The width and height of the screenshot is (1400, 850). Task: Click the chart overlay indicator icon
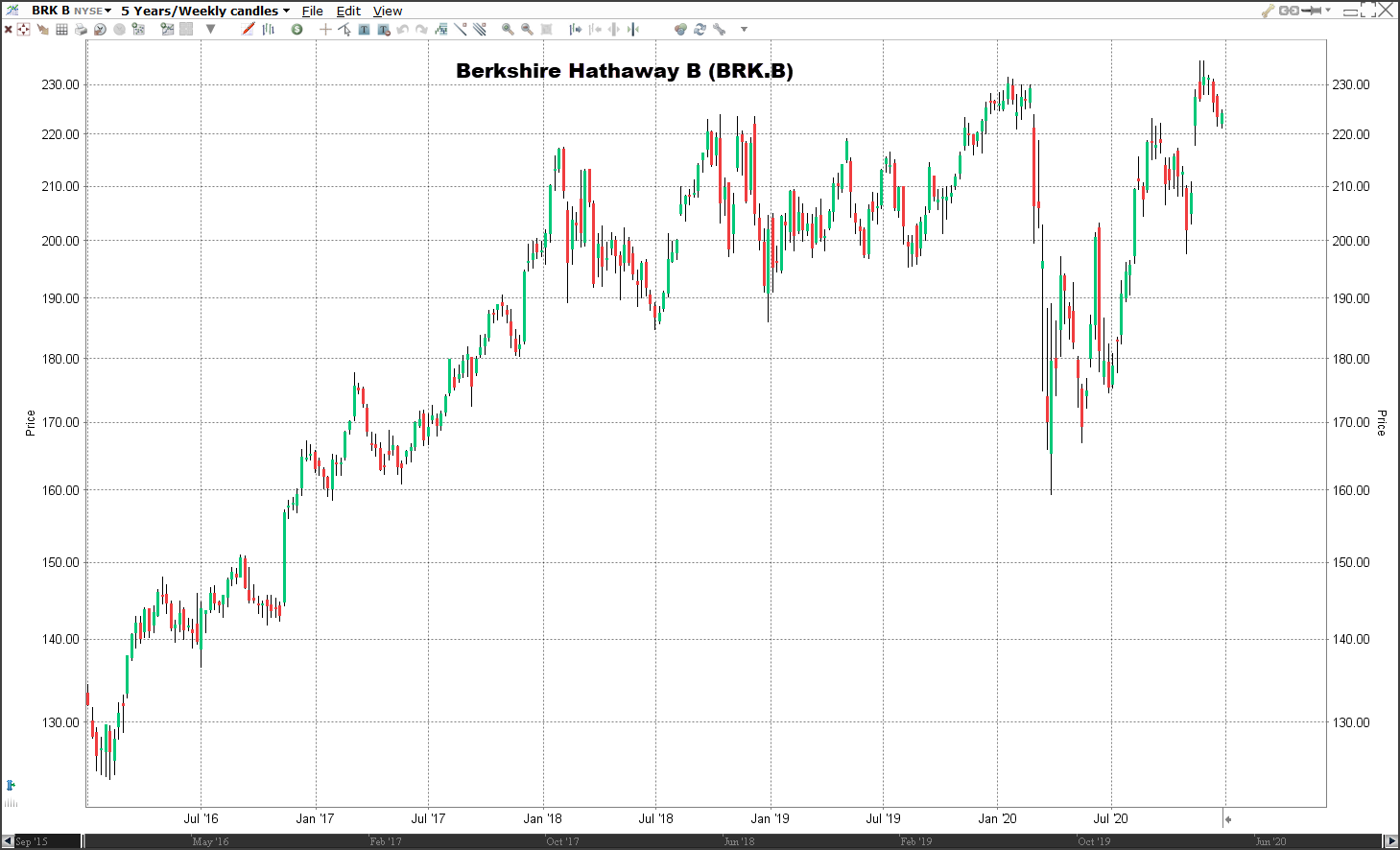(x=441, y=30)
